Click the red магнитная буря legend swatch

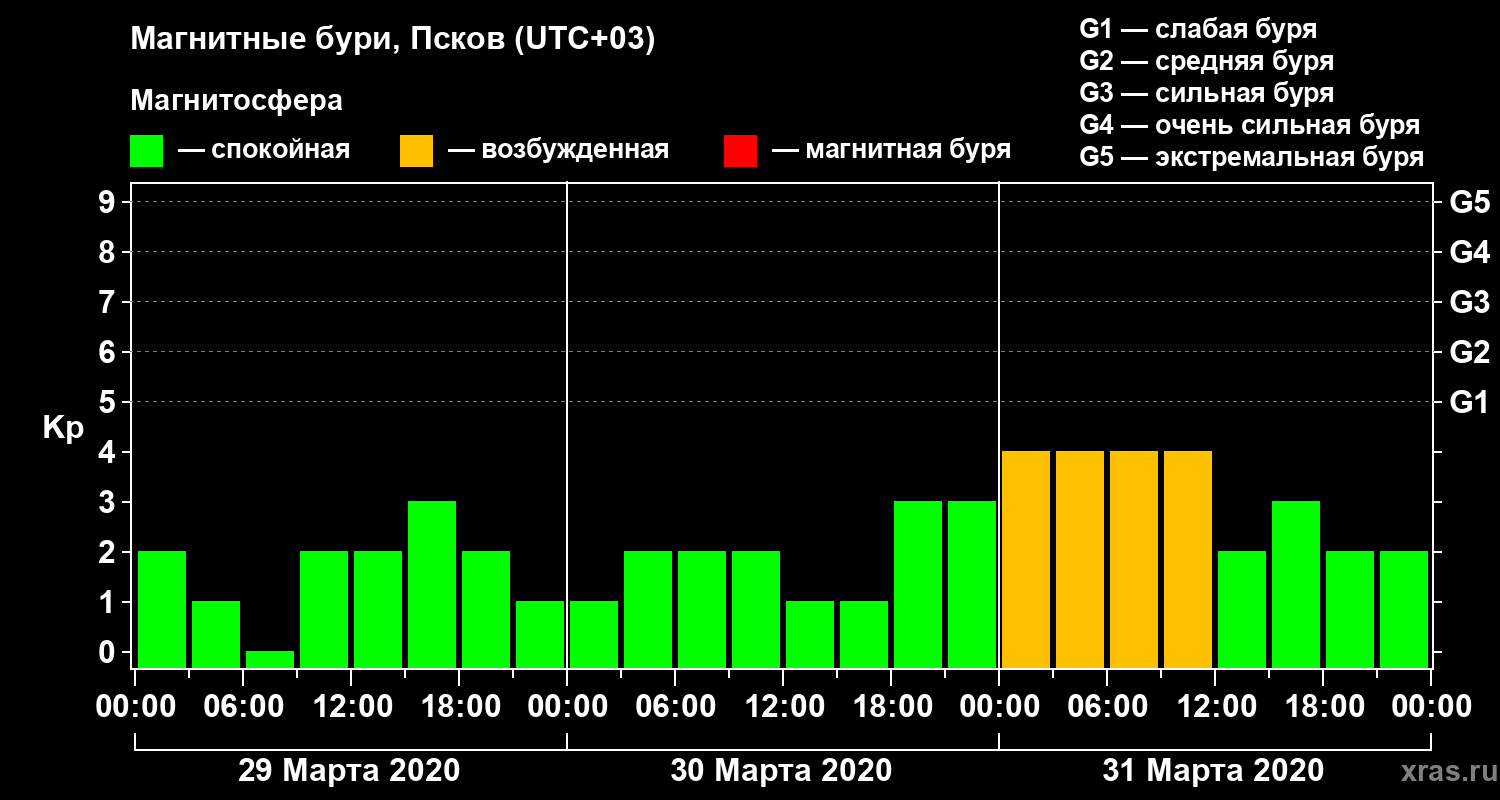(740, 151)
